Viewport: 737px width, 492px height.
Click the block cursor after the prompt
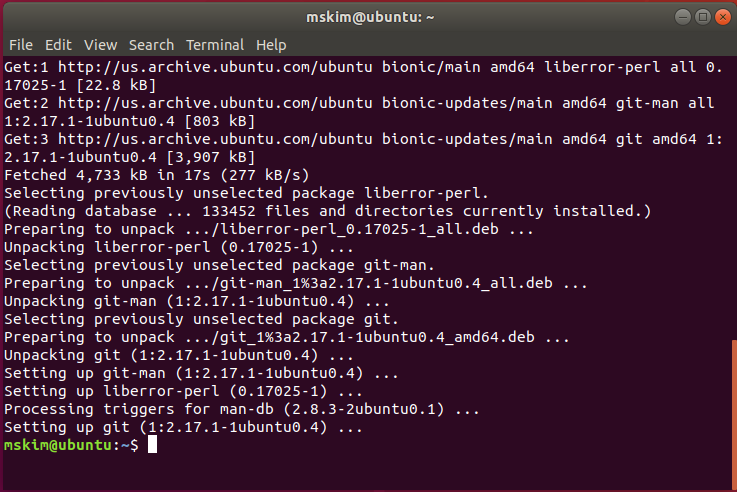click(152, 445)
